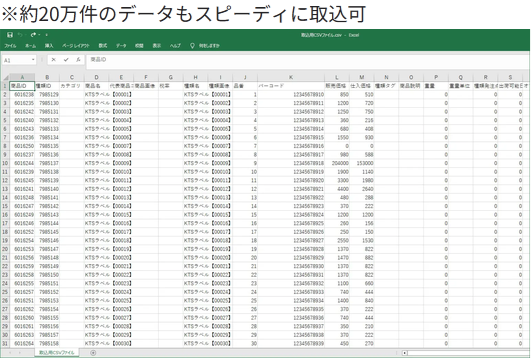Click the cost cell showing 1980
The image size is (532, 362).
(362, 180)
